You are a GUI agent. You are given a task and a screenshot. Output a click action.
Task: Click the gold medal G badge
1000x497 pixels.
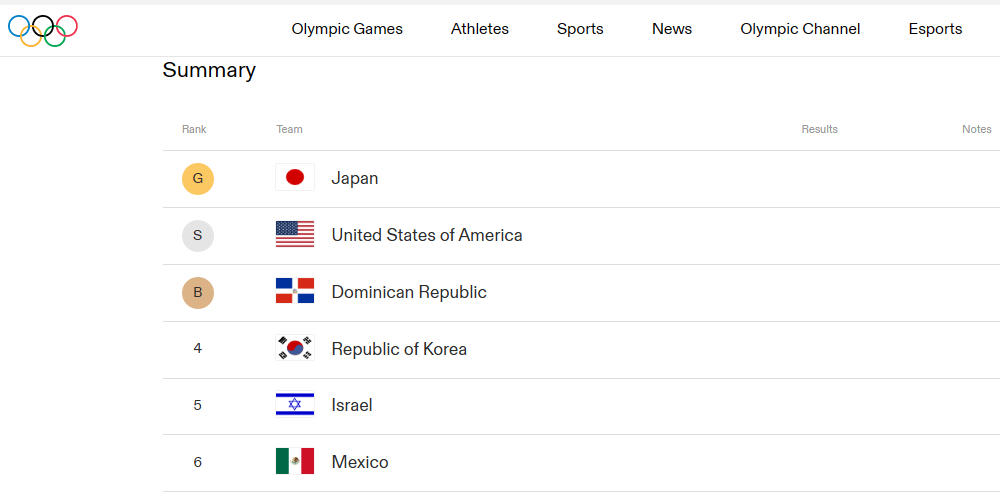[198, 179]
